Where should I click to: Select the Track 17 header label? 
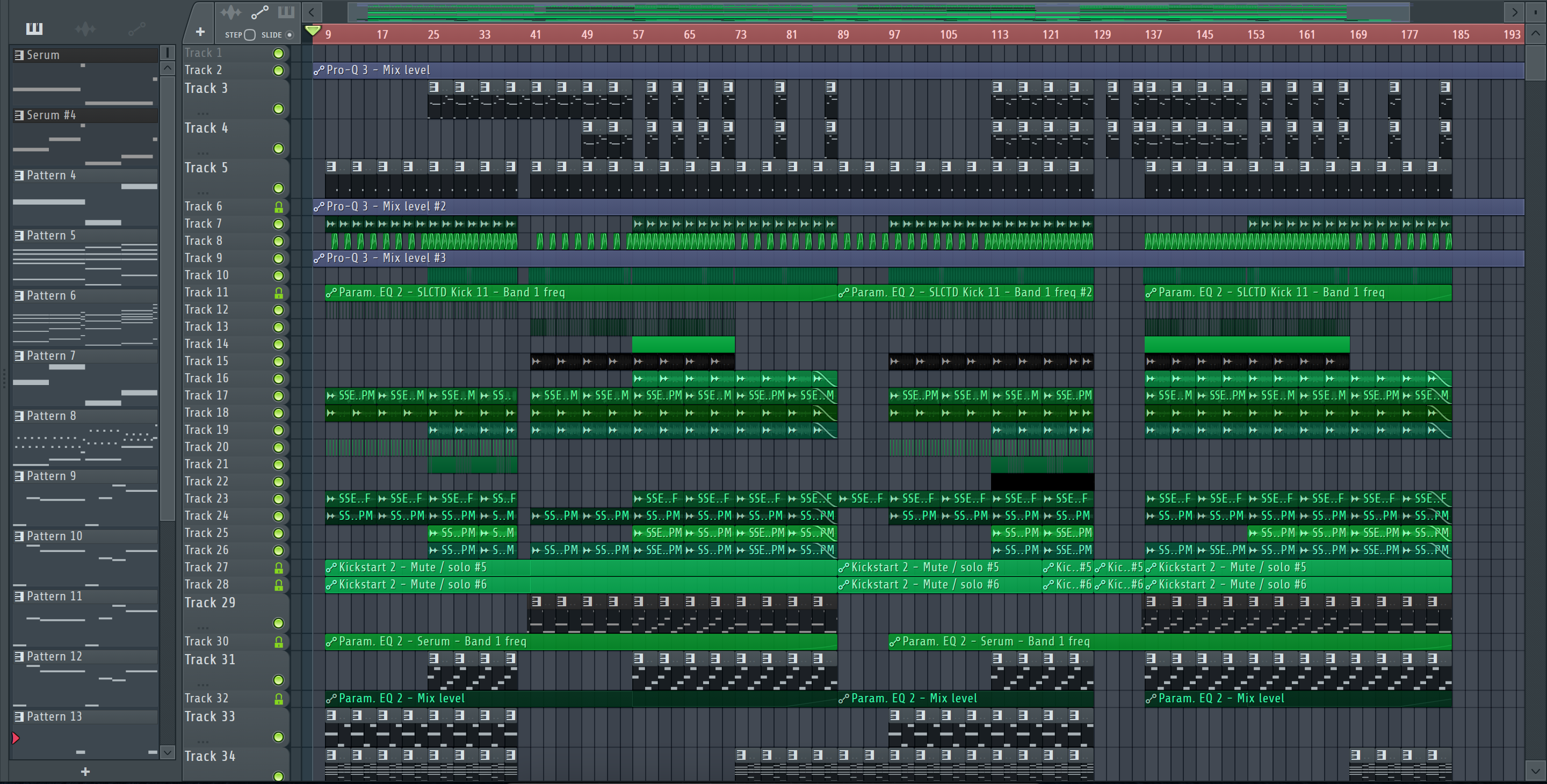(206, 396)
